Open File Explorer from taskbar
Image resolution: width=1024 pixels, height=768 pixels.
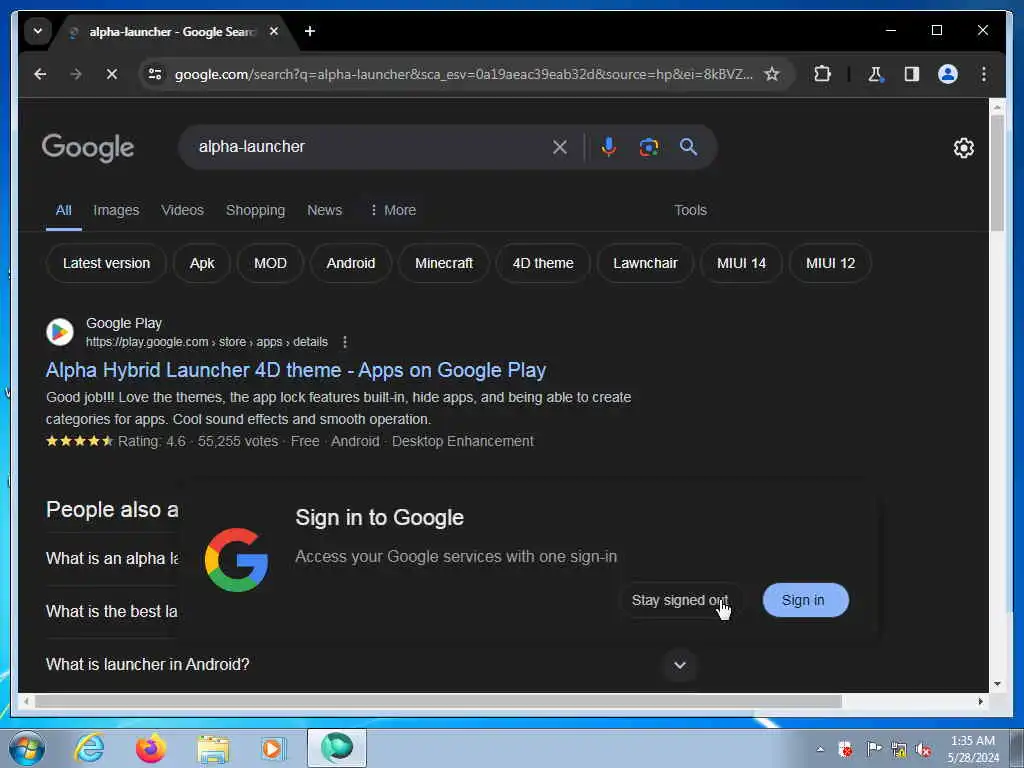(213, 748)
